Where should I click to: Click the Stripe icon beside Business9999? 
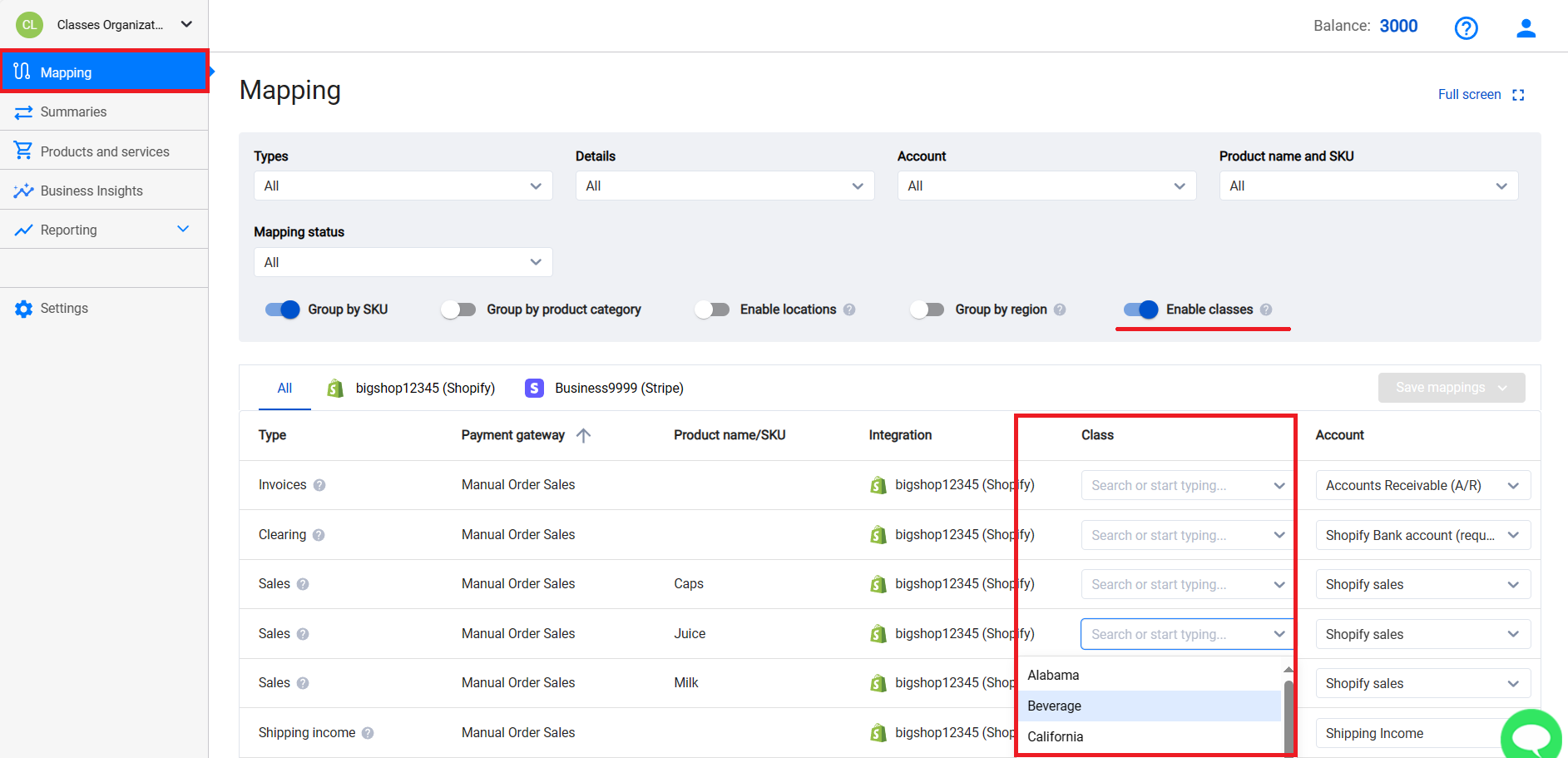tap(533, 387)
